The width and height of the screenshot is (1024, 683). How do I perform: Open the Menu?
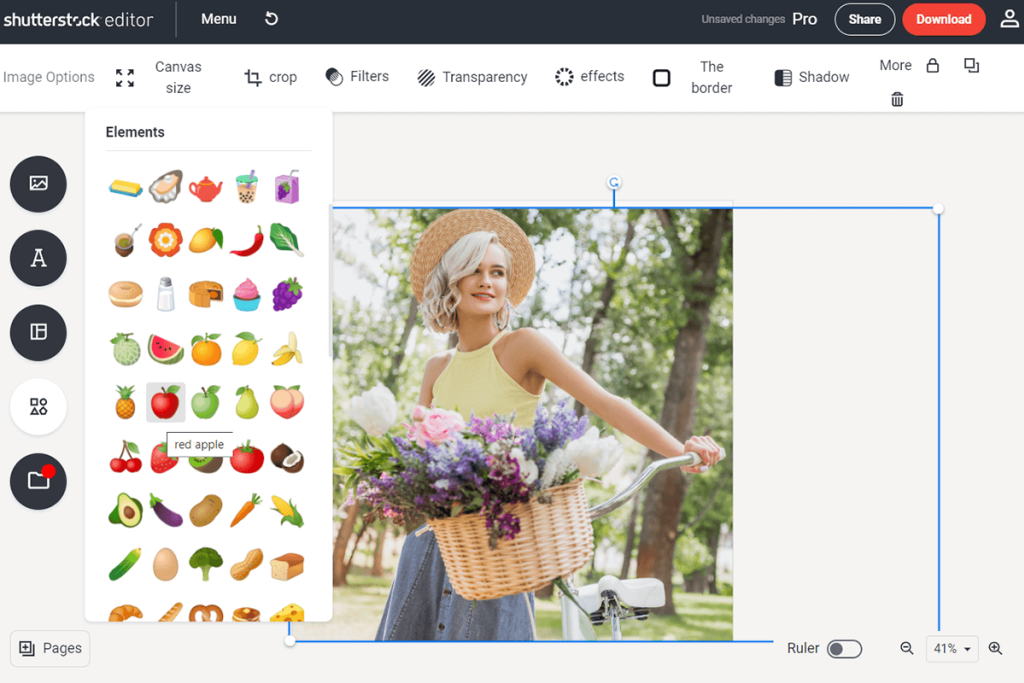point(218,18)
